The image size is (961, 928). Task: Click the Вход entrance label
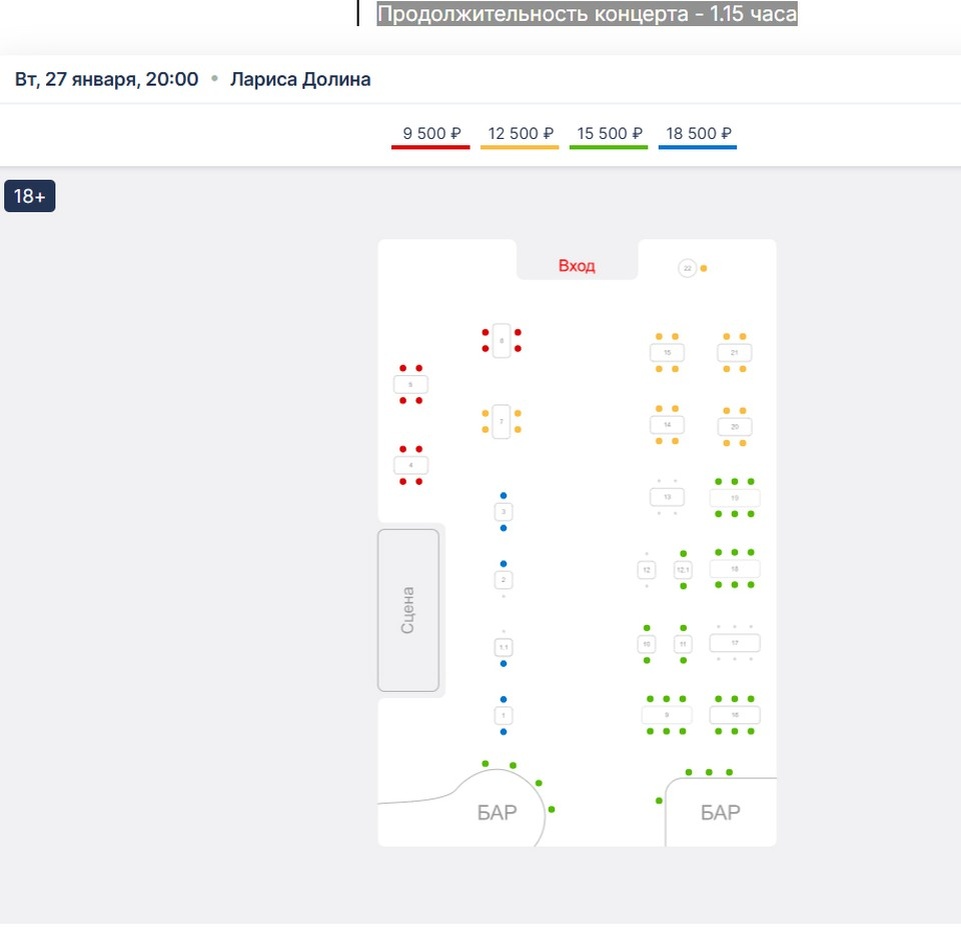tap(576, 266)
